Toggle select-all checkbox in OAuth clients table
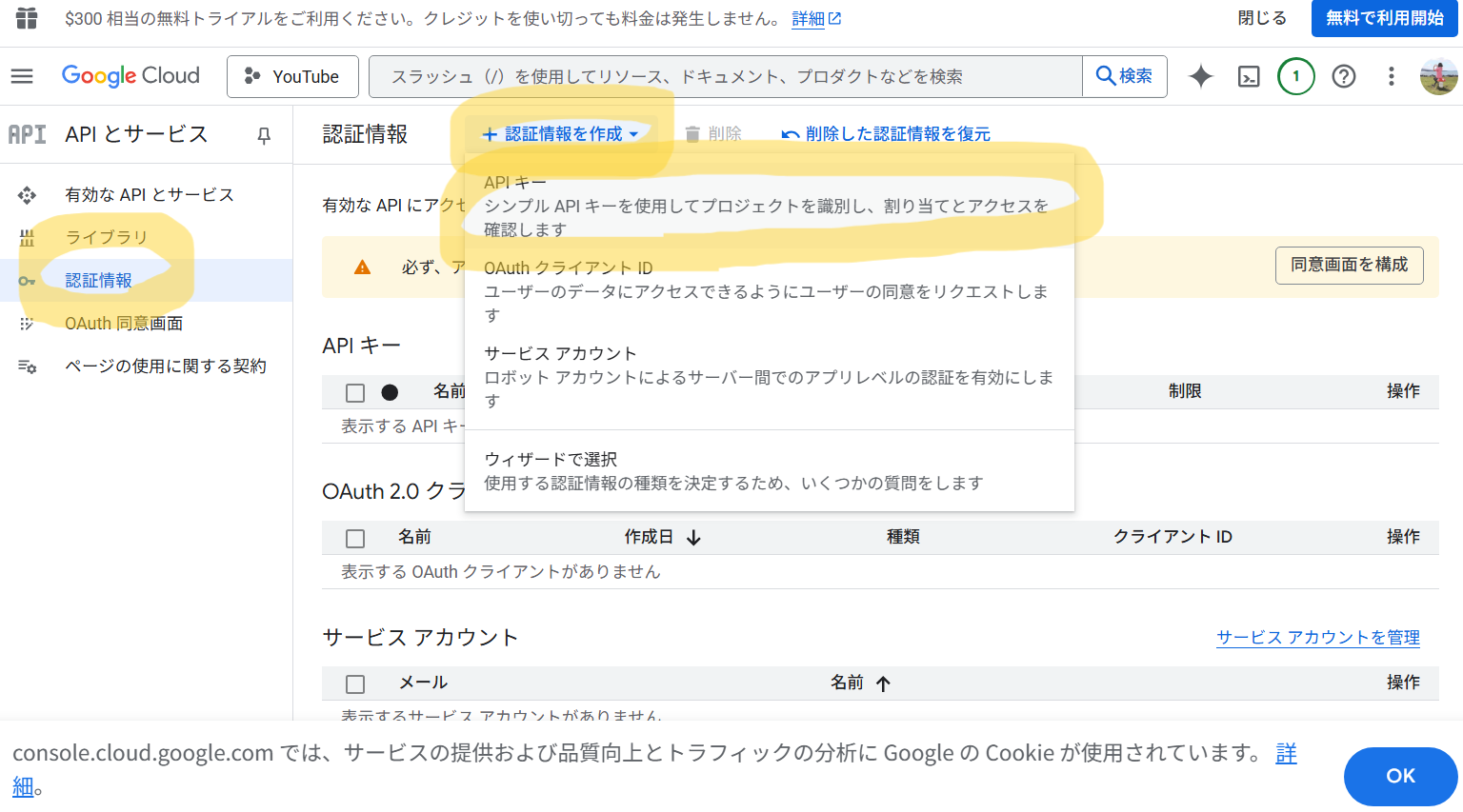Image resolution: width=1463 pixels, height=812 pixels. point(355,538)
